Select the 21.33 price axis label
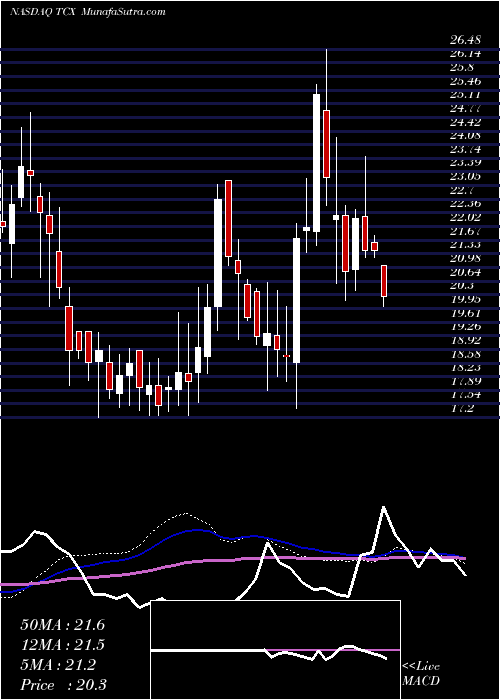 (465, 245)
